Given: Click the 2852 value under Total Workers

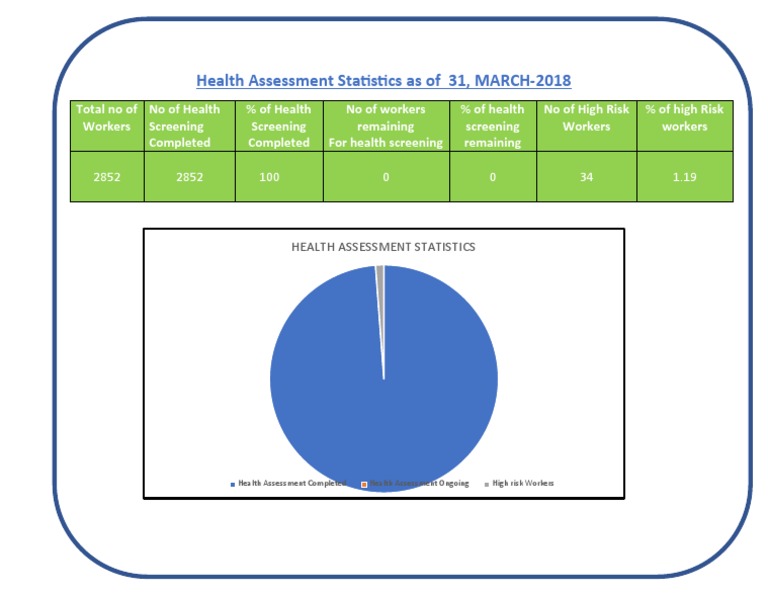Looking at the screenshot, I should point(107,177).
